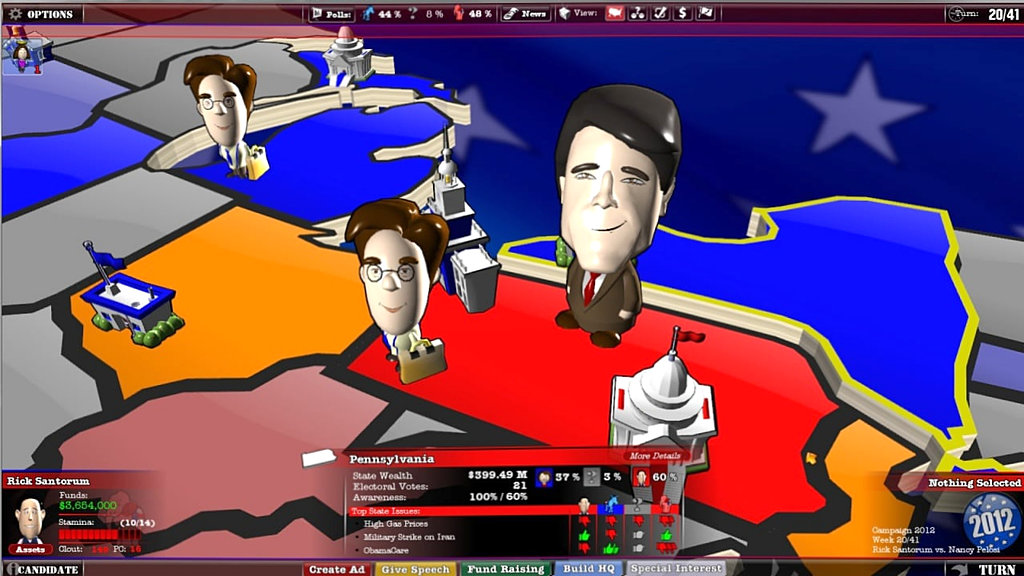Click the turn counter clock icon
The height and width of the screenshot is (576, 1024).
click(x=956, y=14)
